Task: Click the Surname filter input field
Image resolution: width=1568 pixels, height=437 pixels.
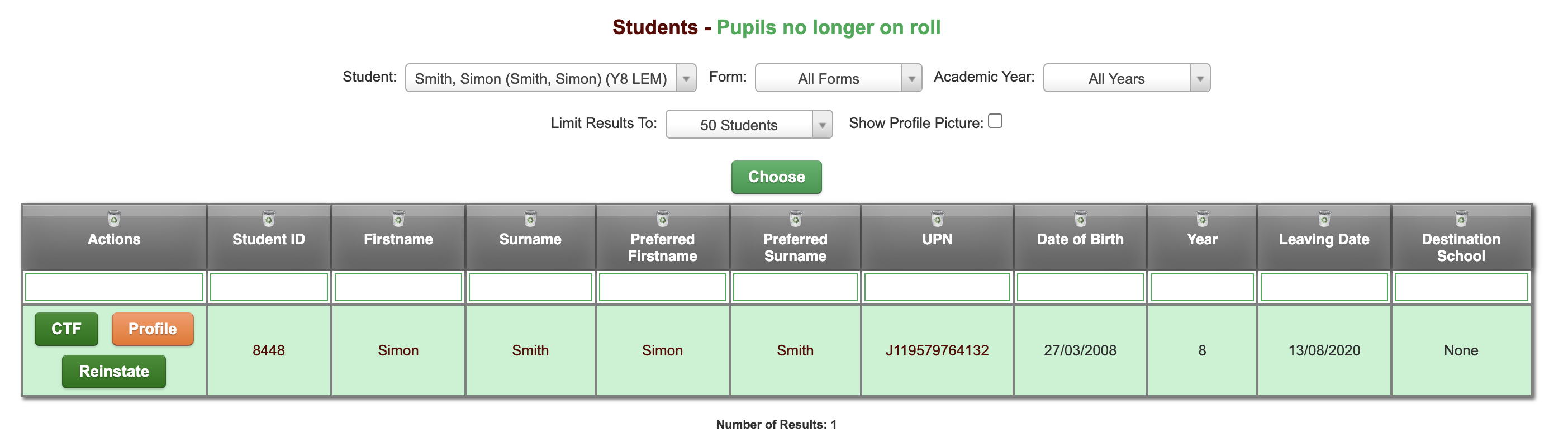Action: click(530, 287)
